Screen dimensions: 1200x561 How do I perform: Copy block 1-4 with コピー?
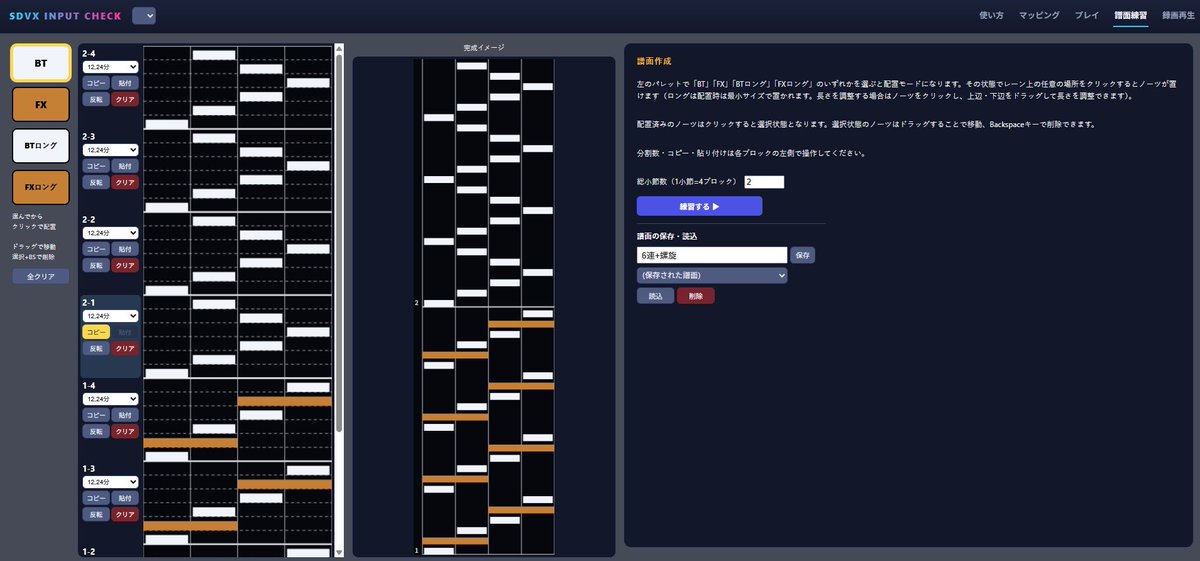(96, 414)
